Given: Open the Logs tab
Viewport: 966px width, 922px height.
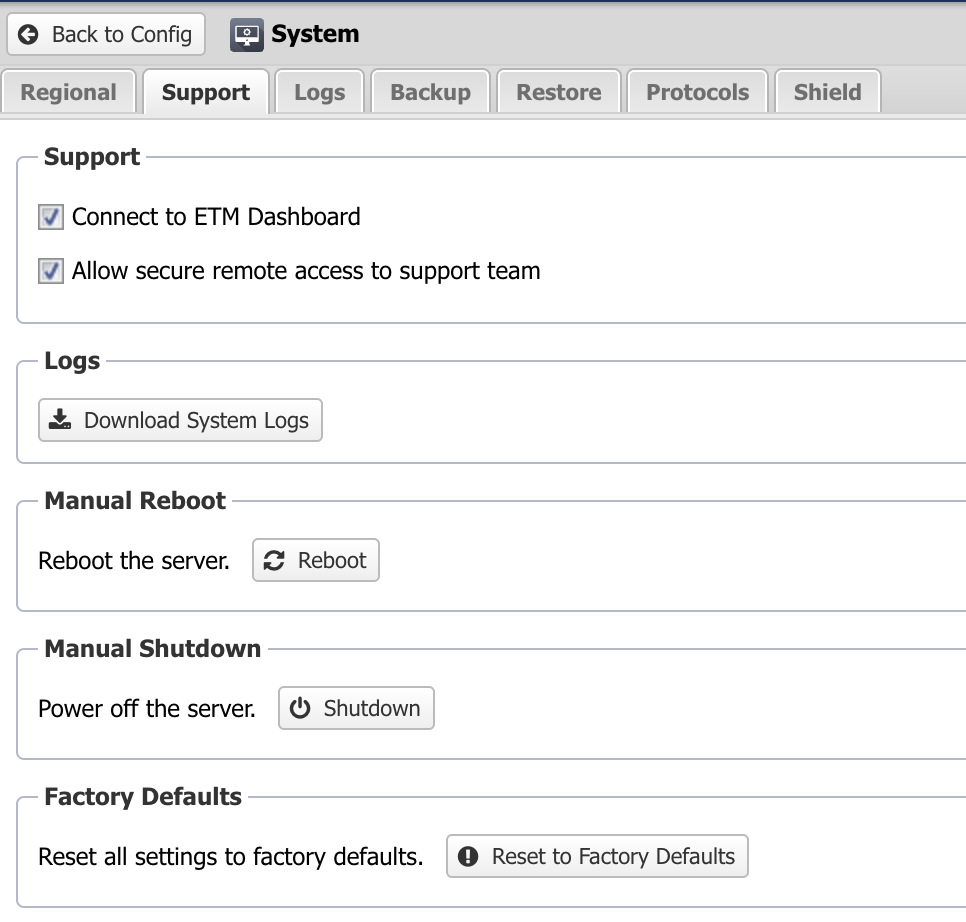Looking at the screenshot, I should [319, 93].
